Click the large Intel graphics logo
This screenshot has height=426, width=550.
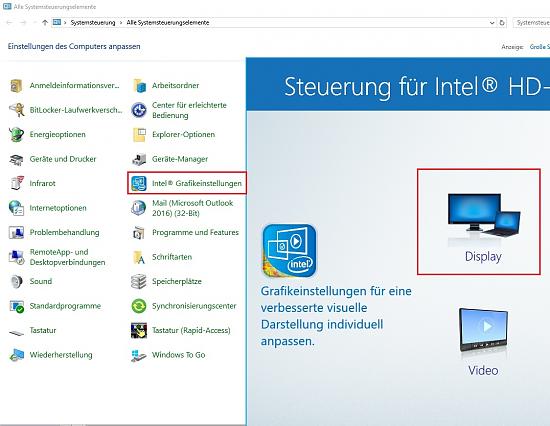pos(290,251)
